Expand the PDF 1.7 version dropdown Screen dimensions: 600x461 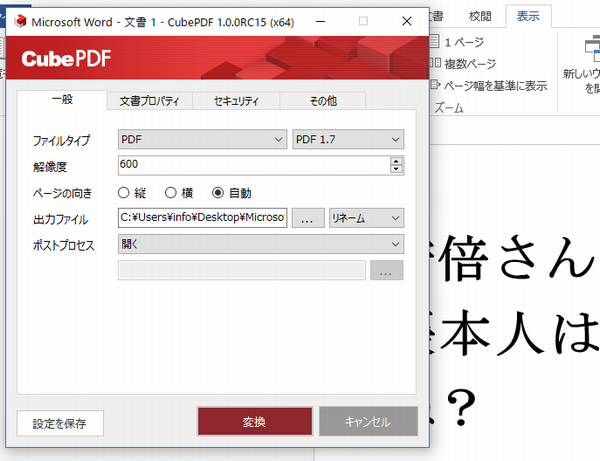[348, 139]
